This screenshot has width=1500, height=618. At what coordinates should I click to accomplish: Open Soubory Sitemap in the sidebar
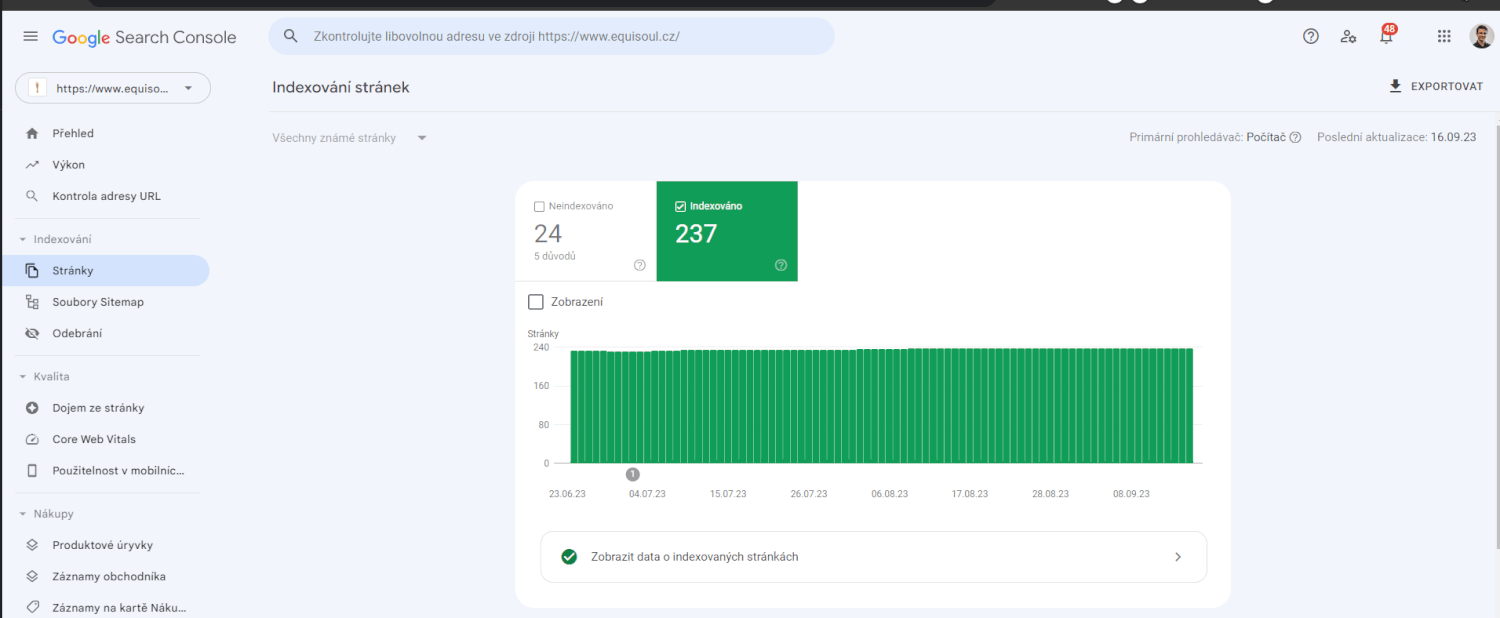(97, 302)
